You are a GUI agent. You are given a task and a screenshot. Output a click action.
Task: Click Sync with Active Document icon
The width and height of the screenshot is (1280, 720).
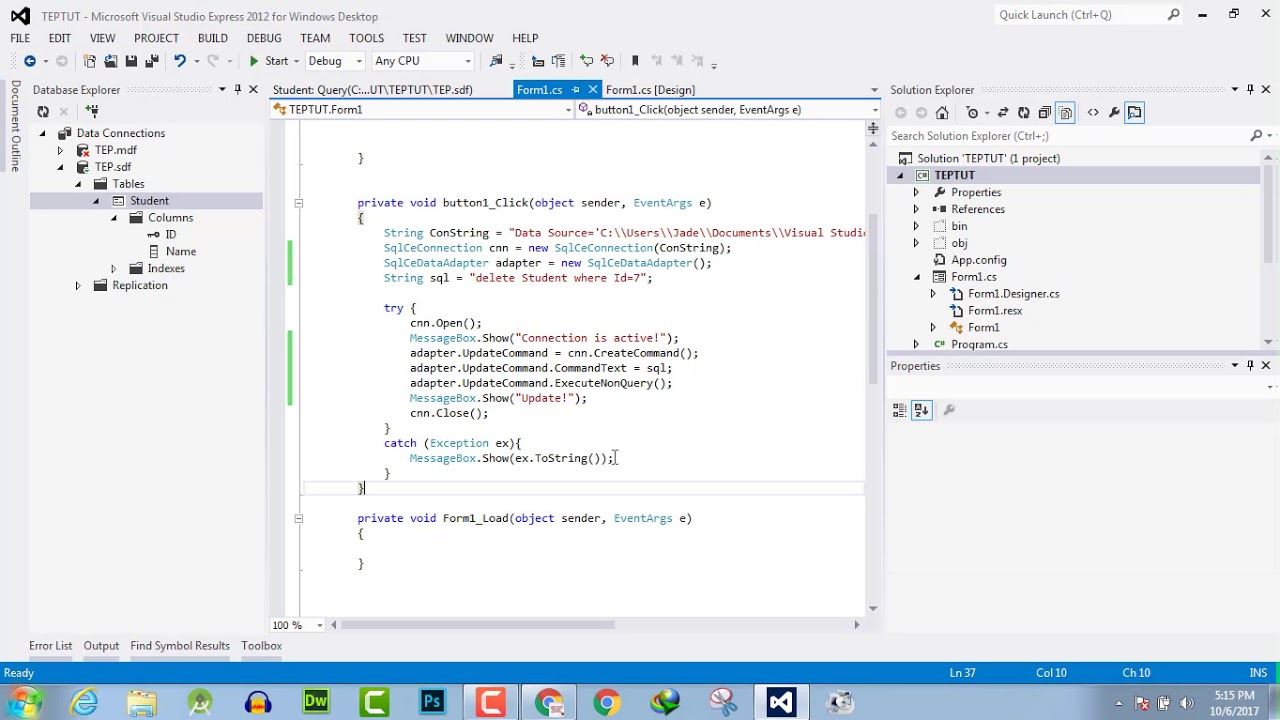point(1003,113)
